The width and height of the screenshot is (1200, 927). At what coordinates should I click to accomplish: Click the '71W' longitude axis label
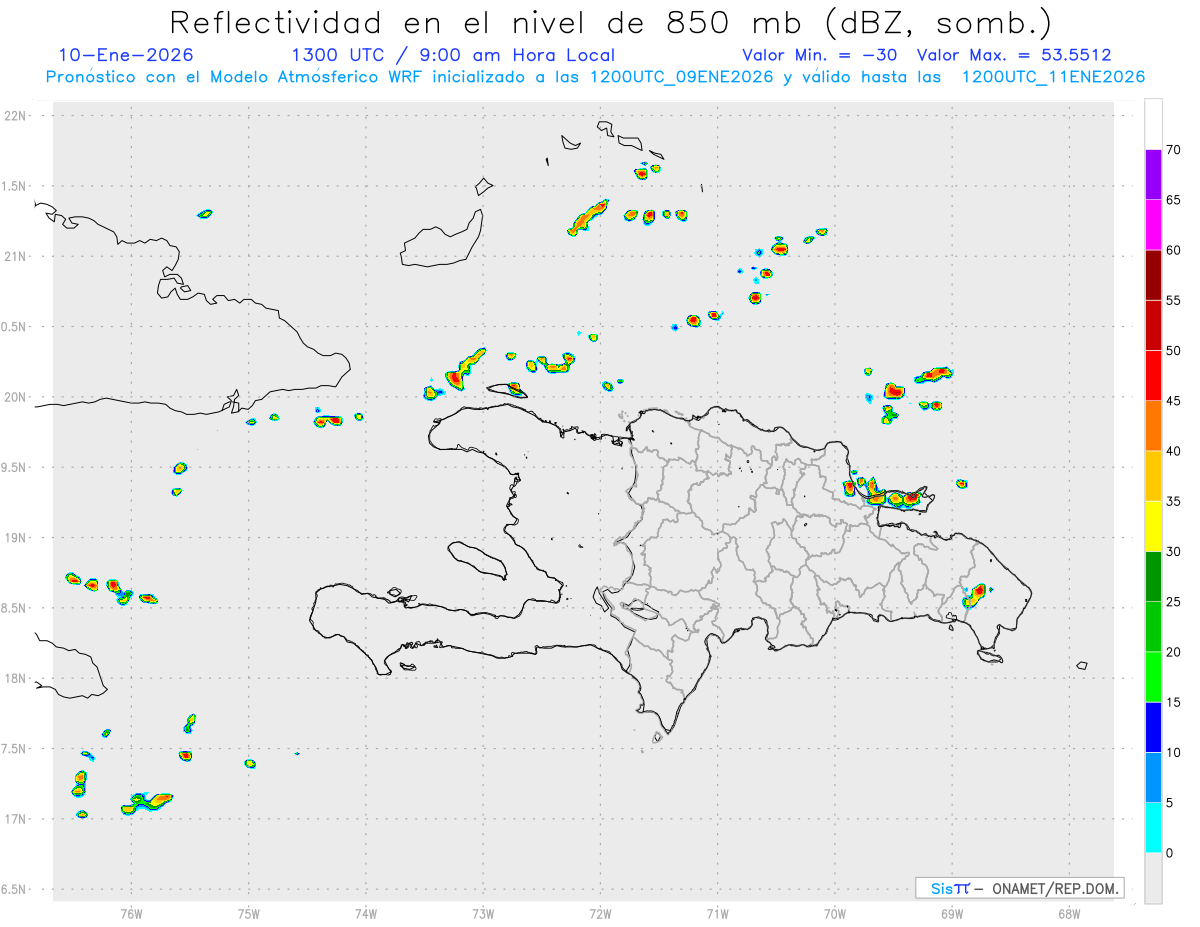717,912
